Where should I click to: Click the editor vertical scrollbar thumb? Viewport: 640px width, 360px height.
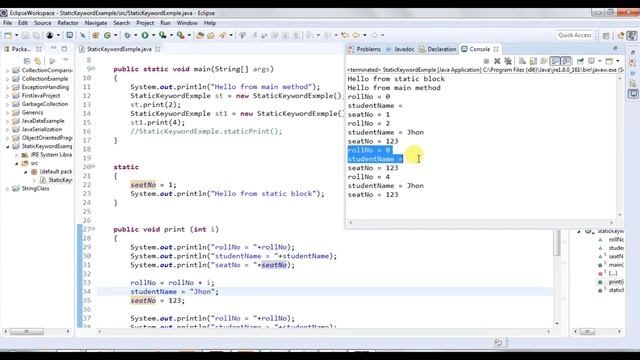click(557, 243)
